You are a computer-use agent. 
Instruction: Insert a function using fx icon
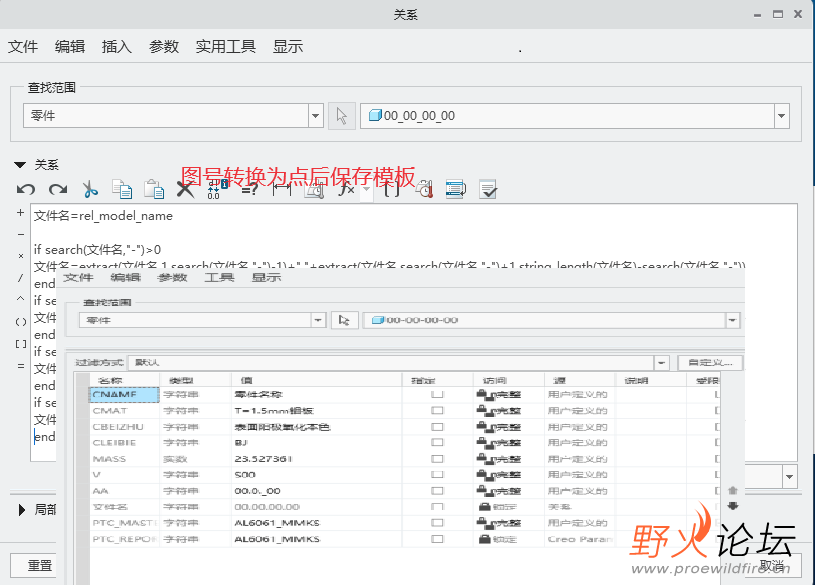[x=347, y=190]
